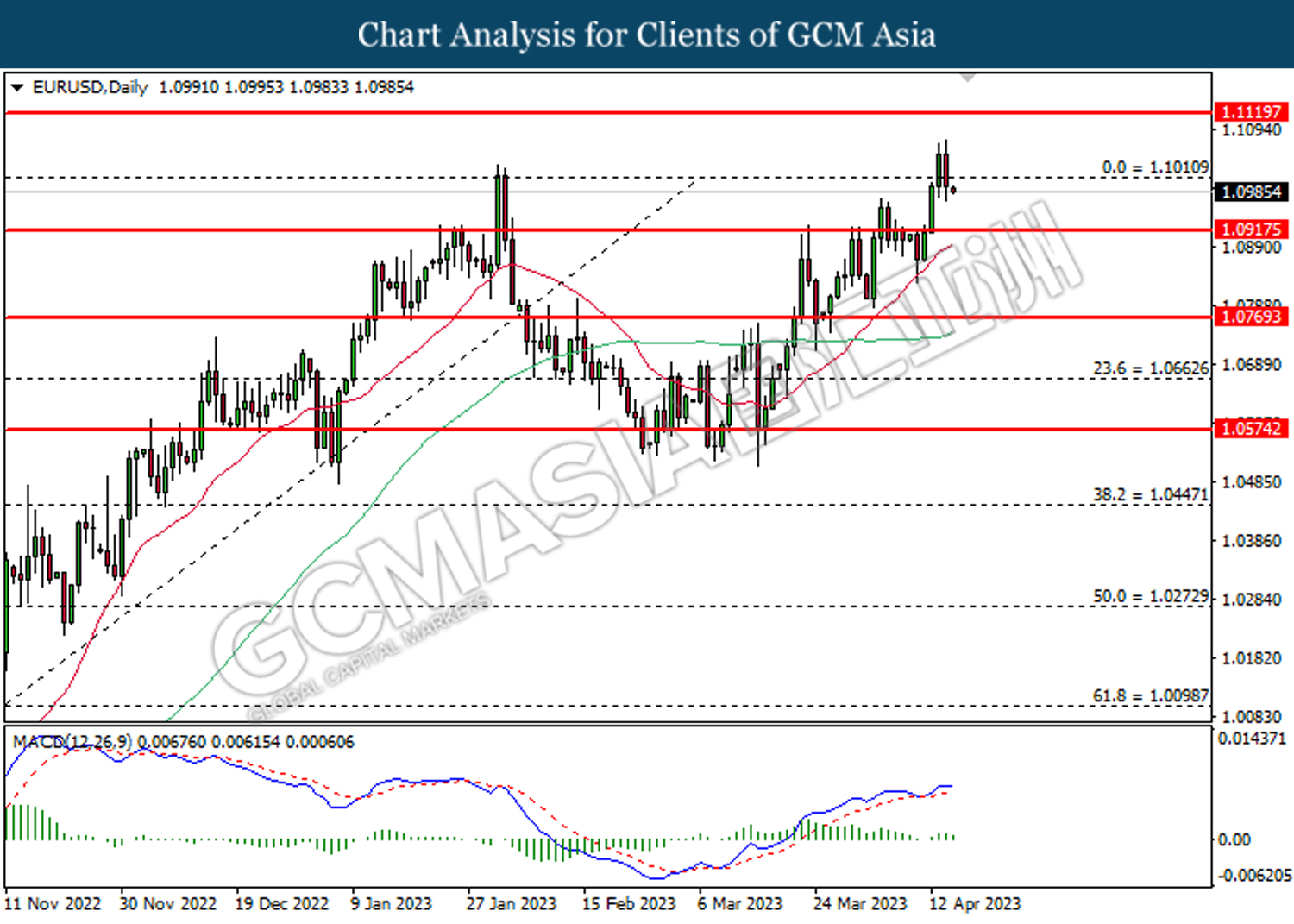This screenshot has height=924, width=1294.
Task: Click the 12 Apr 2023 date label
Action: coord(975,903)
